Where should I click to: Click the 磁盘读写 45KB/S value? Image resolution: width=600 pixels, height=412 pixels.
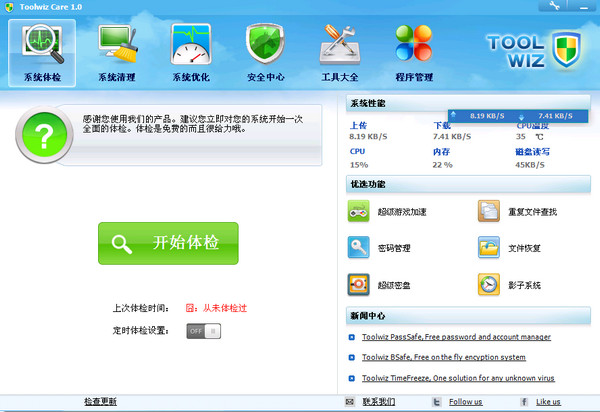[x=530, y=165]
